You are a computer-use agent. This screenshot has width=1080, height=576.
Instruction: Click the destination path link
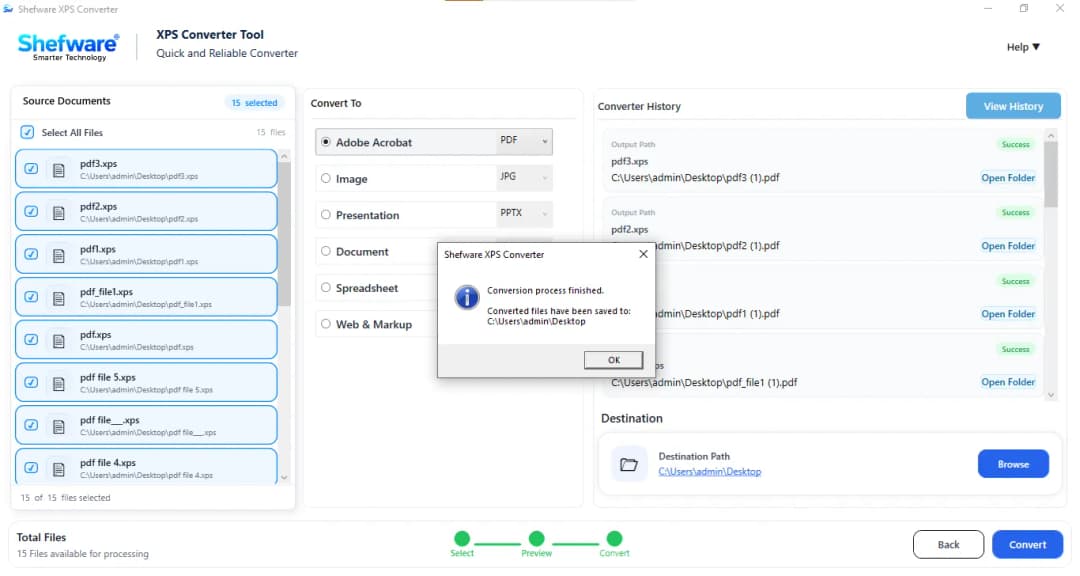[x=709, y=472]
